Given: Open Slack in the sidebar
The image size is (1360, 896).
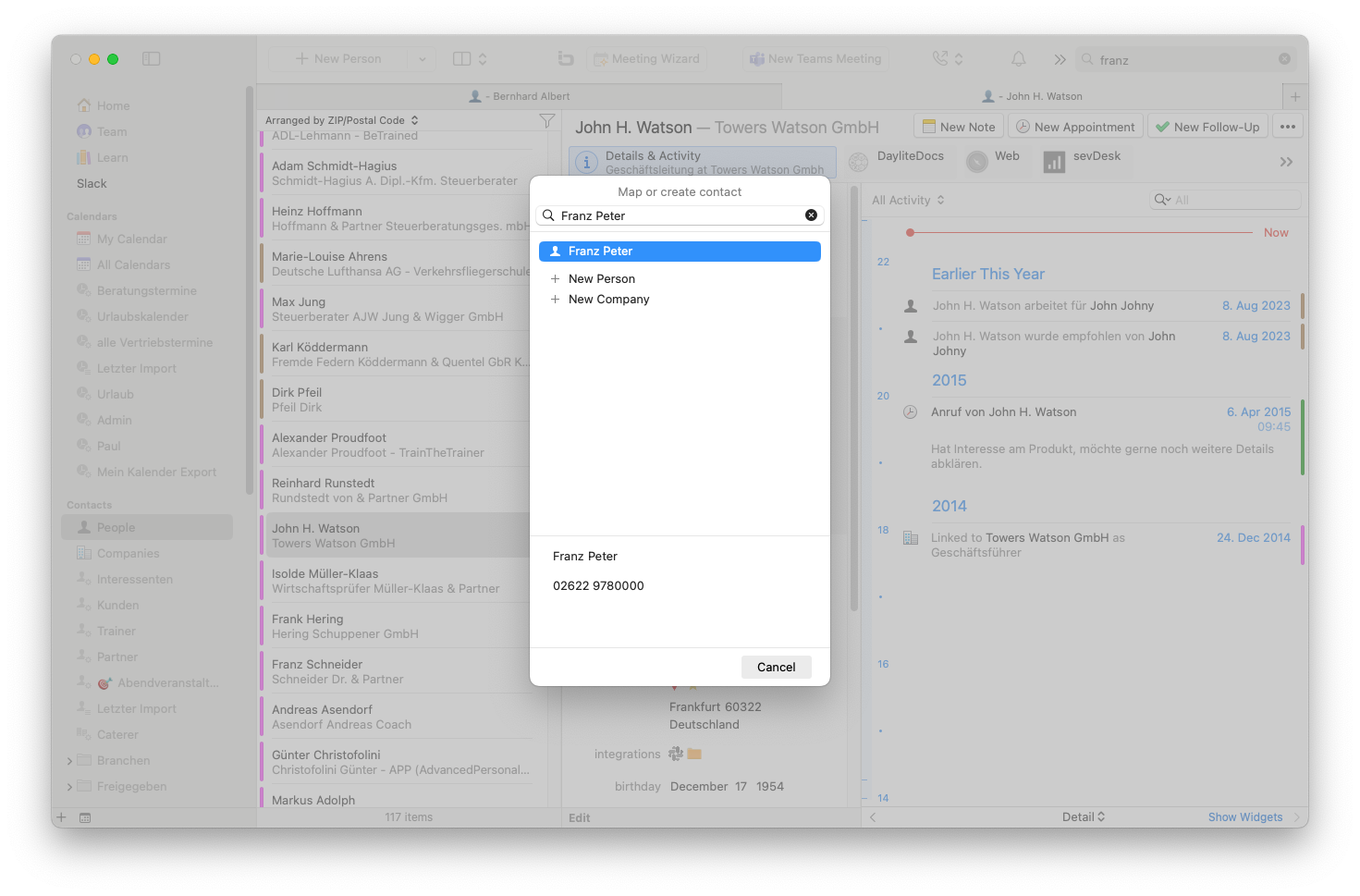Looking at the screenshot, I should pyautogui.click(x=92, y=184).
